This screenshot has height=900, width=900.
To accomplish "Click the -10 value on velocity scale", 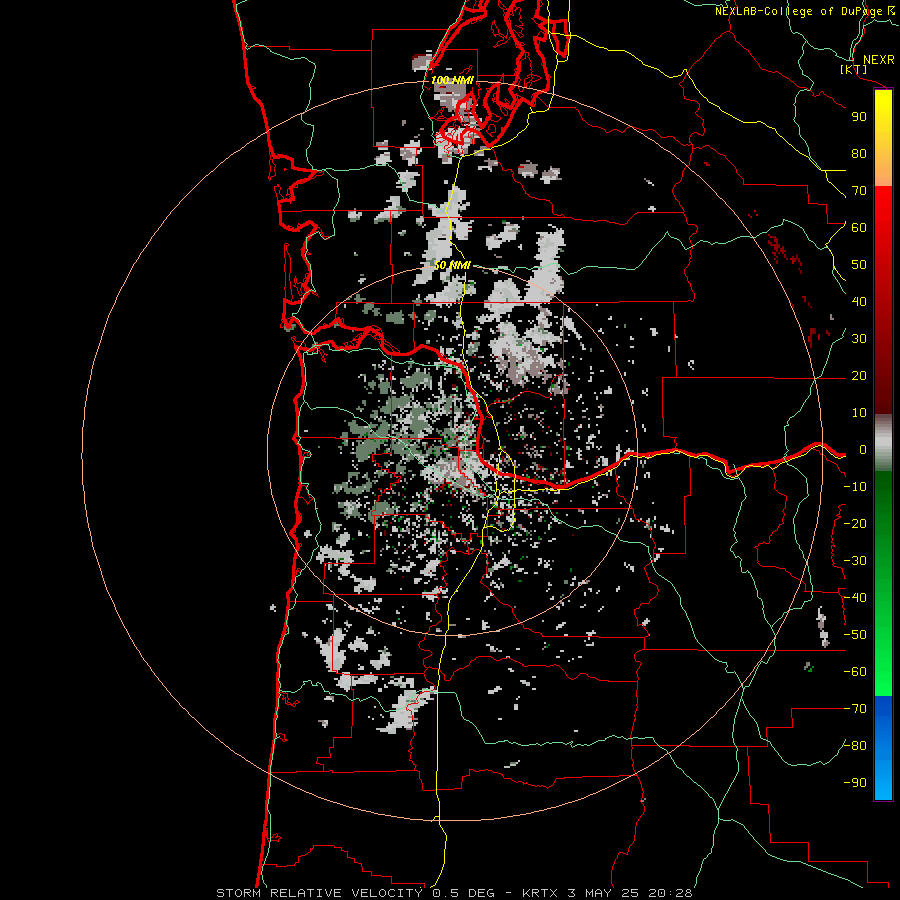I will 855,487.
